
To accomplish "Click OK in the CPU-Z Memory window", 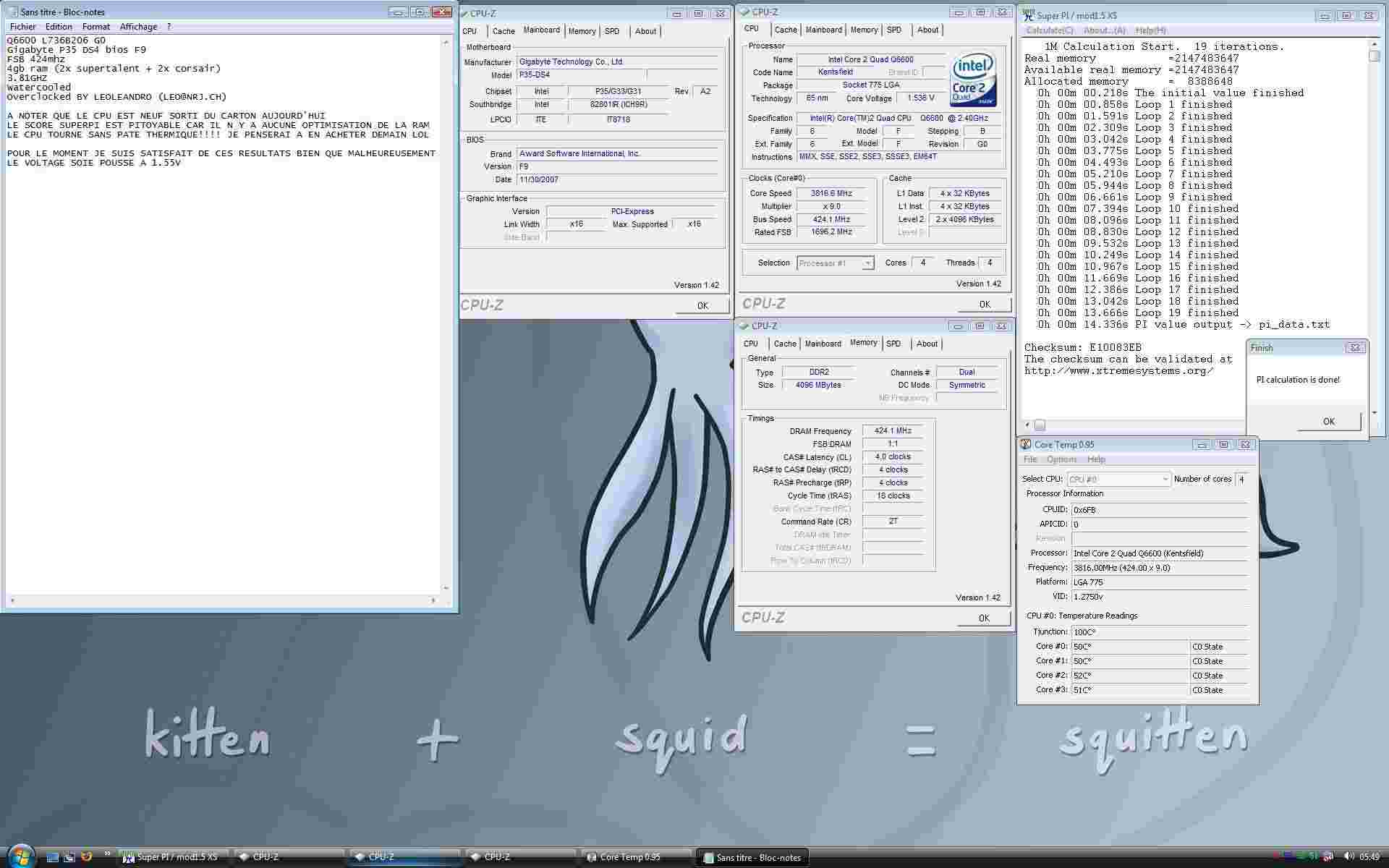I will coord(984,618).
